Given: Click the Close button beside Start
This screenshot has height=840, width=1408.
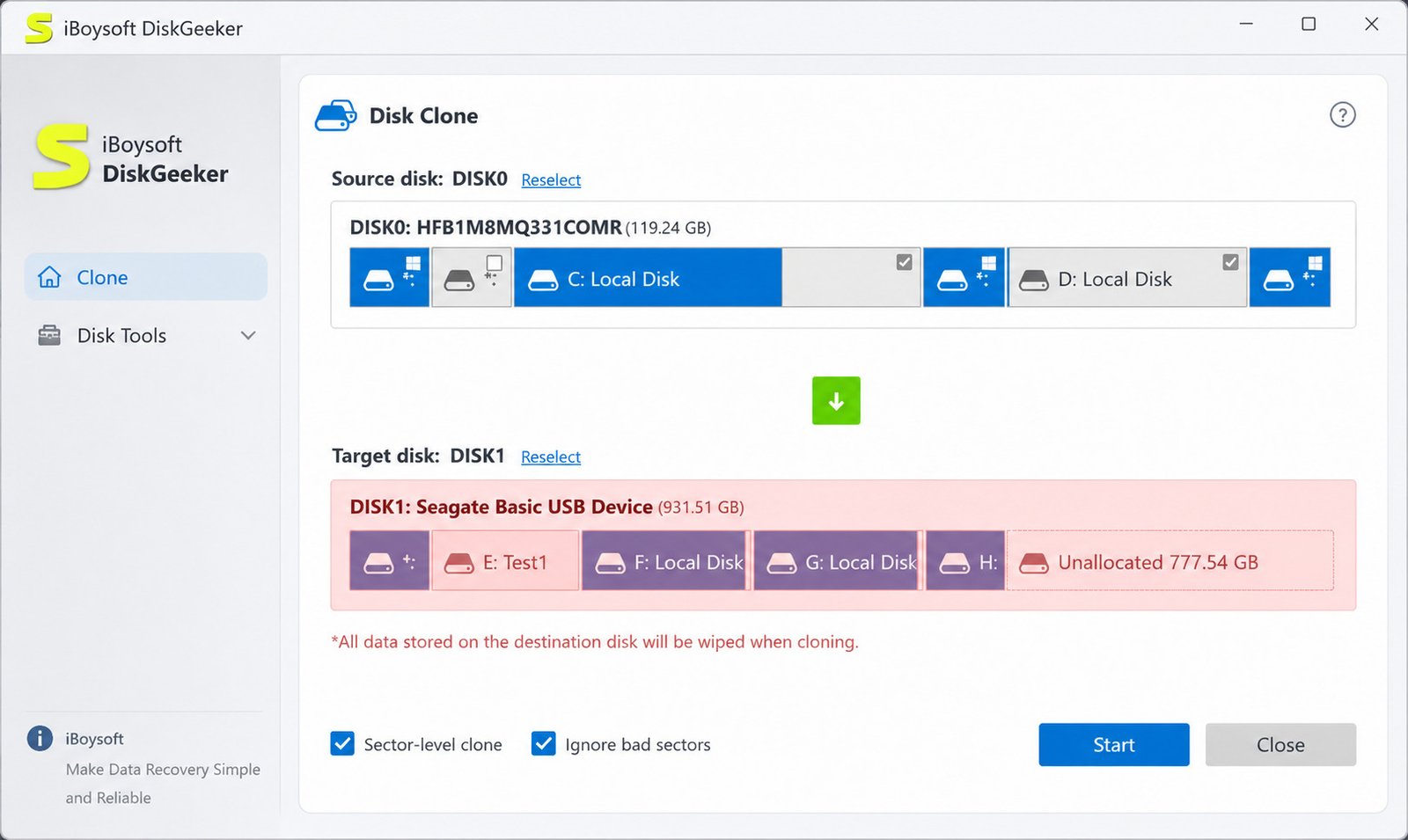Looking at the screenshot, I should click(1280, 745).
